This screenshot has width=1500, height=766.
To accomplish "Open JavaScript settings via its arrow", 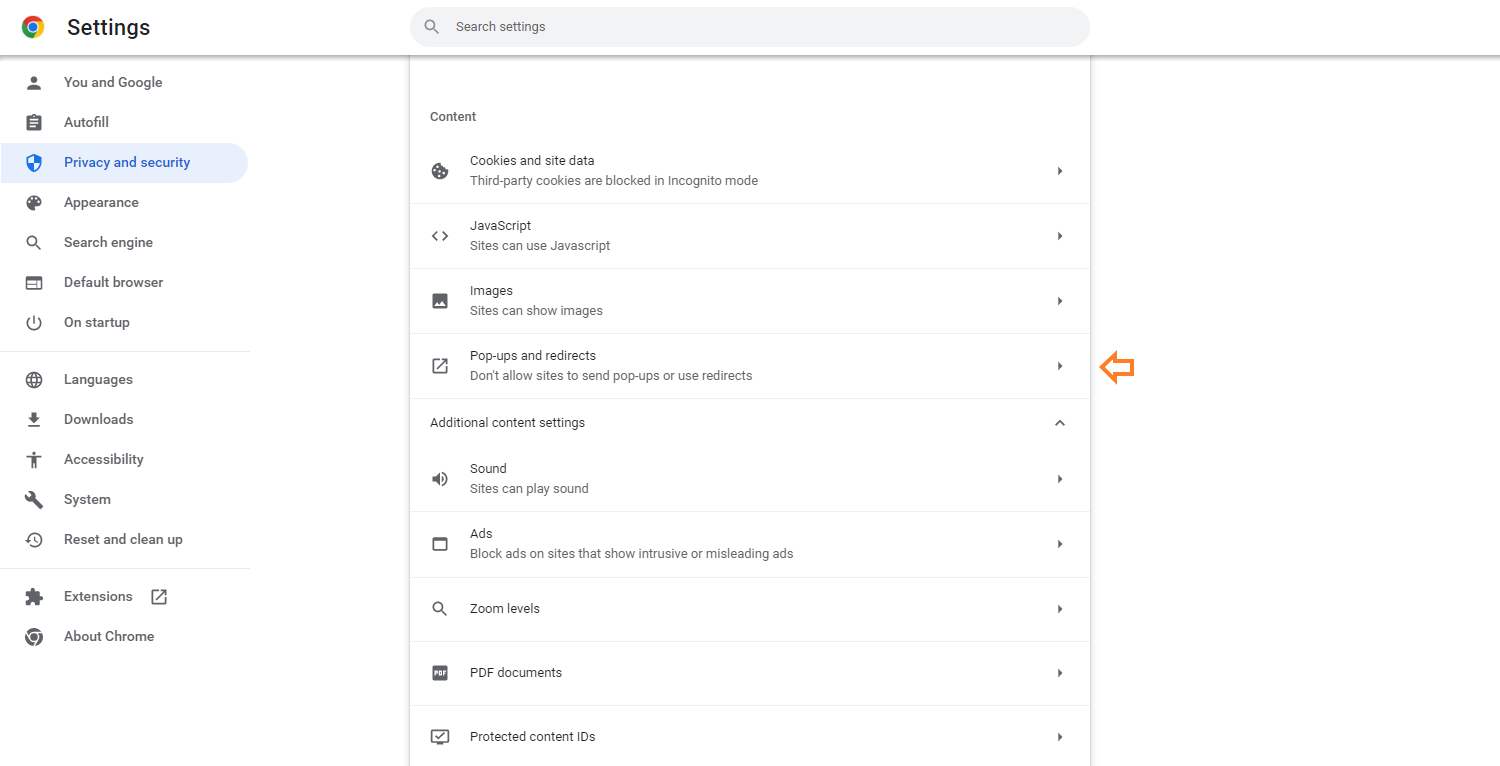I will pos(1060,236).
